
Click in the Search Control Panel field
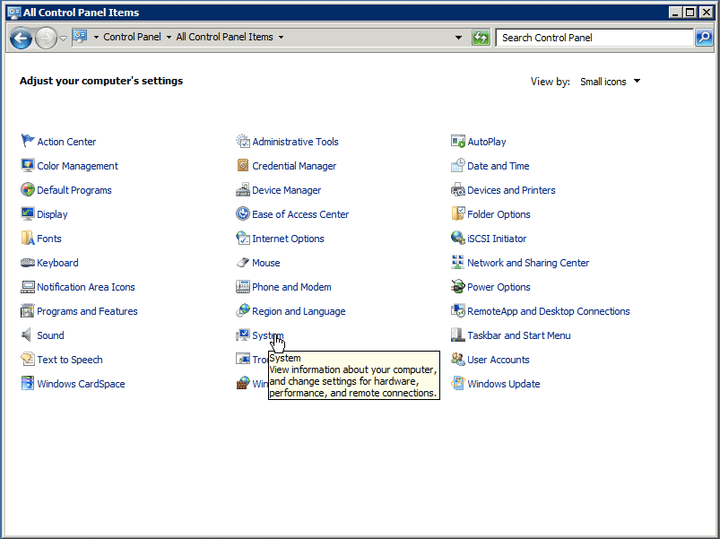click(x=594, y=37)
